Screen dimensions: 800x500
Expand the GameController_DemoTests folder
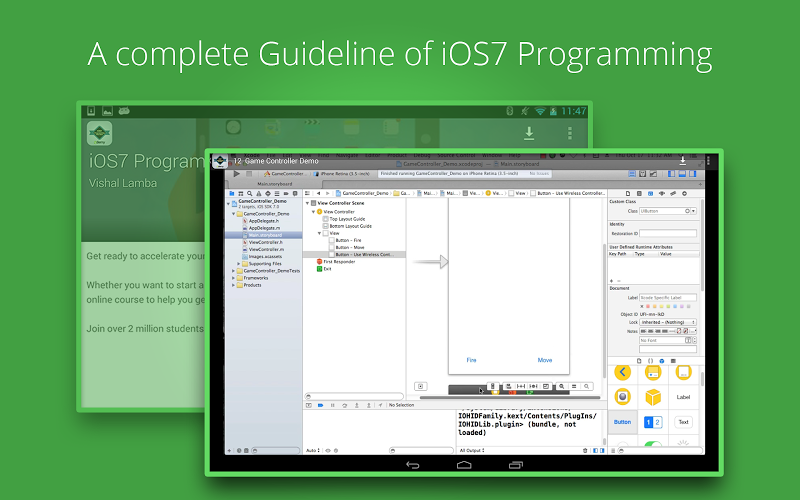pyautogui.click(x=234, y=271)
